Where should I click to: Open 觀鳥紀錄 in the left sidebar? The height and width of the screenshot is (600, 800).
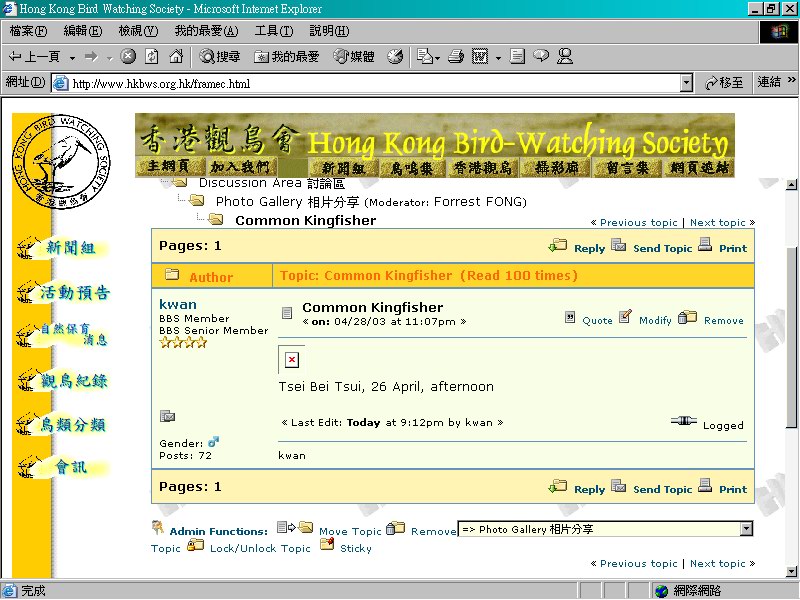tap(62, 380)
